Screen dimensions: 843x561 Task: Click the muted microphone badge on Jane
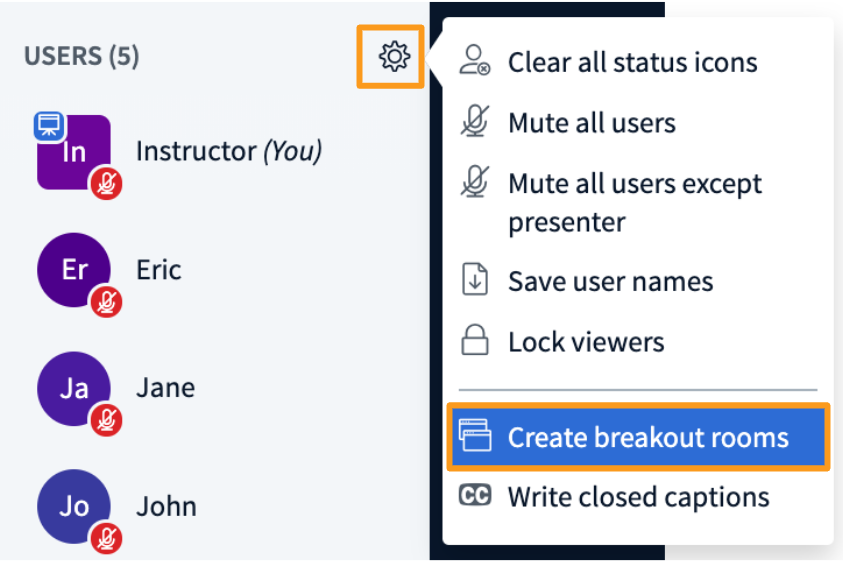[106, 420]
